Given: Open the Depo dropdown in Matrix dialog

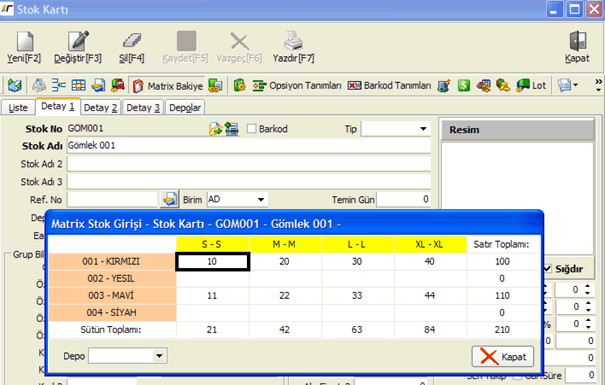Looking at the screenshot, I should (x=159, y=356).
